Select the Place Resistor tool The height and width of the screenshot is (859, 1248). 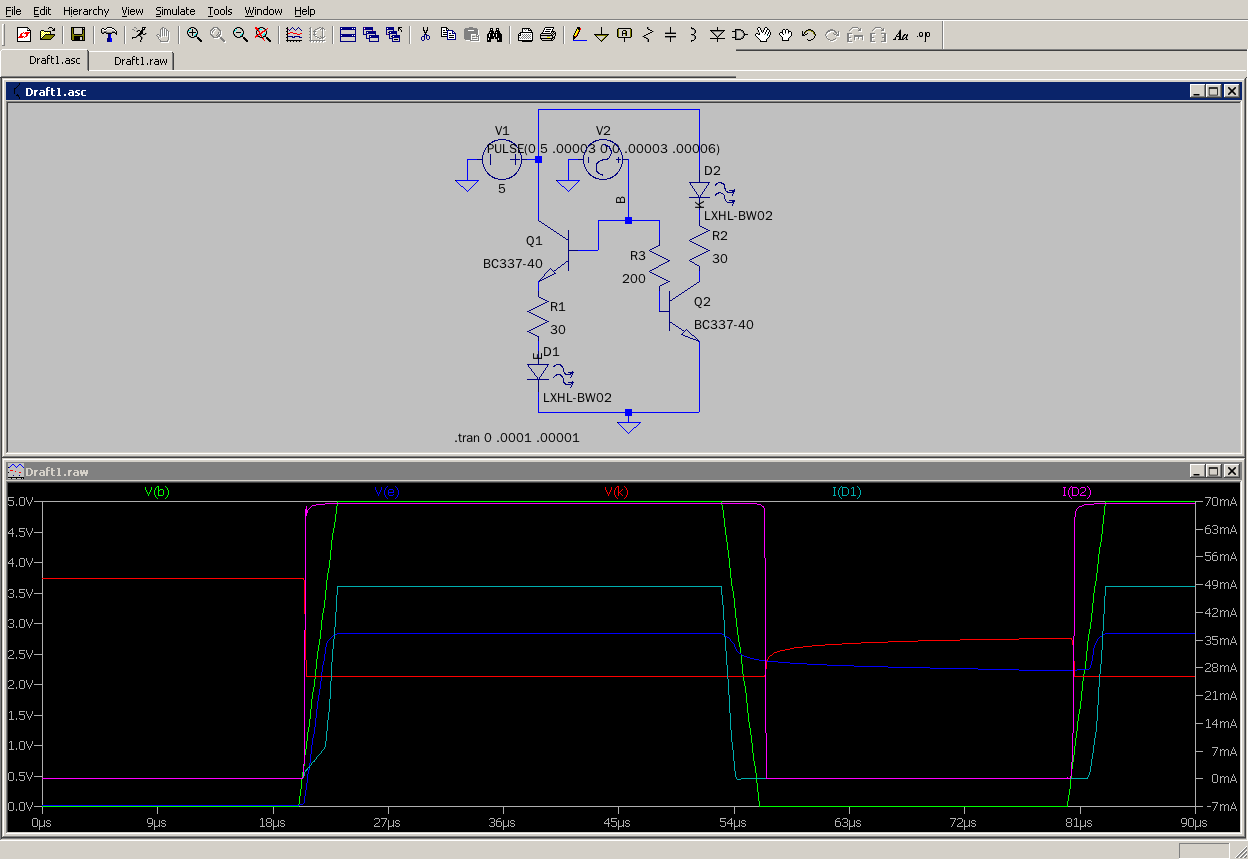(648, 35)
